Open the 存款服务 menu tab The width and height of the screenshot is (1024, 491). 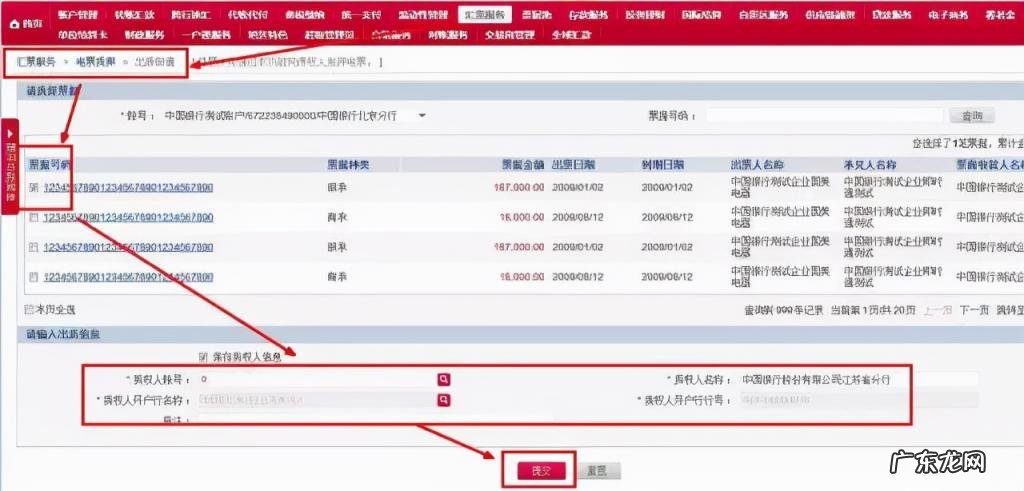coord(588,15)
